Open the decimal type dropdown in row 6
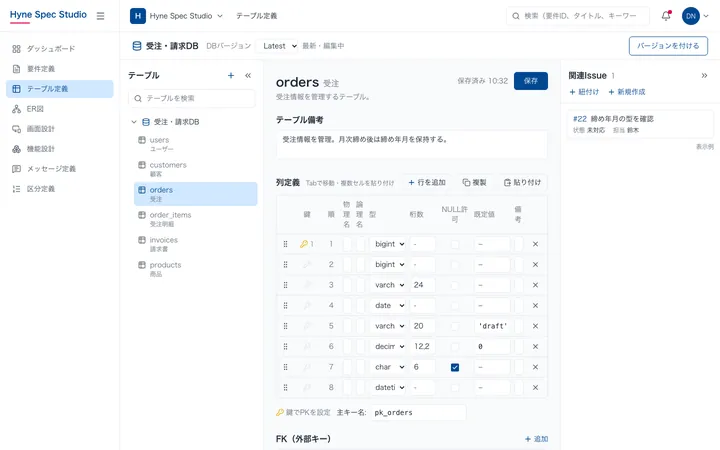 388,347
